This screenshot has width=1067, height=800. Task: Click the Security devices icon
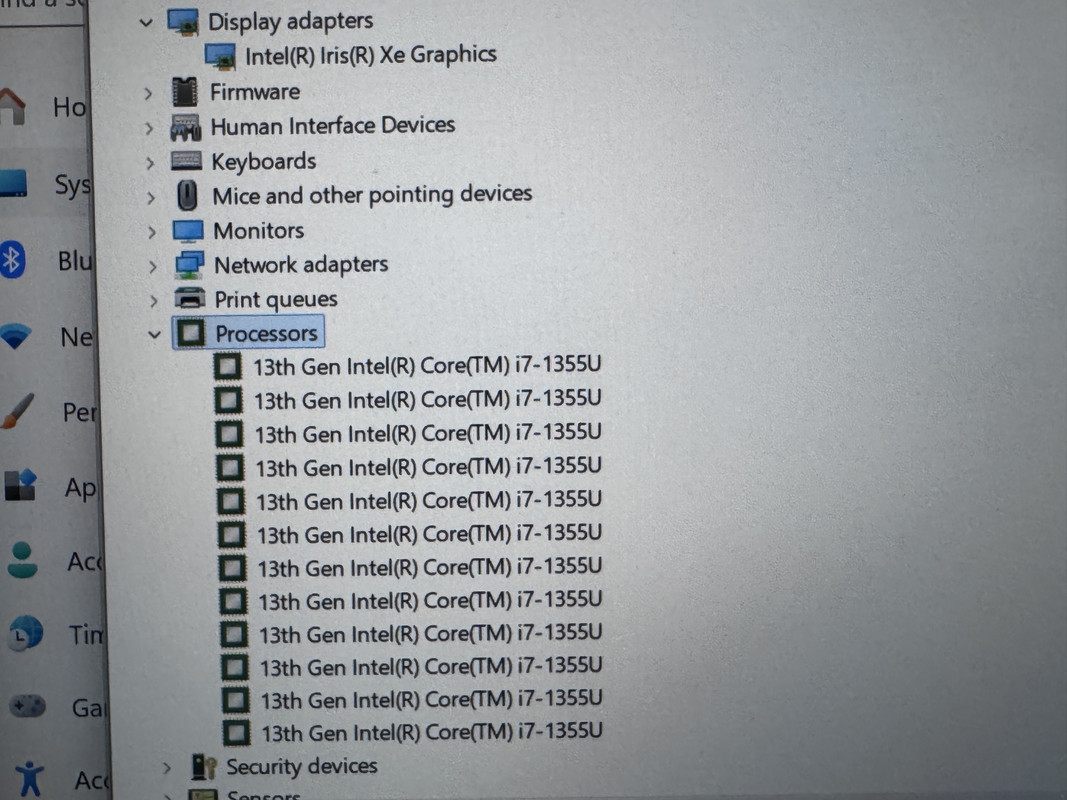pyautogui.click(x=203, y=767)
